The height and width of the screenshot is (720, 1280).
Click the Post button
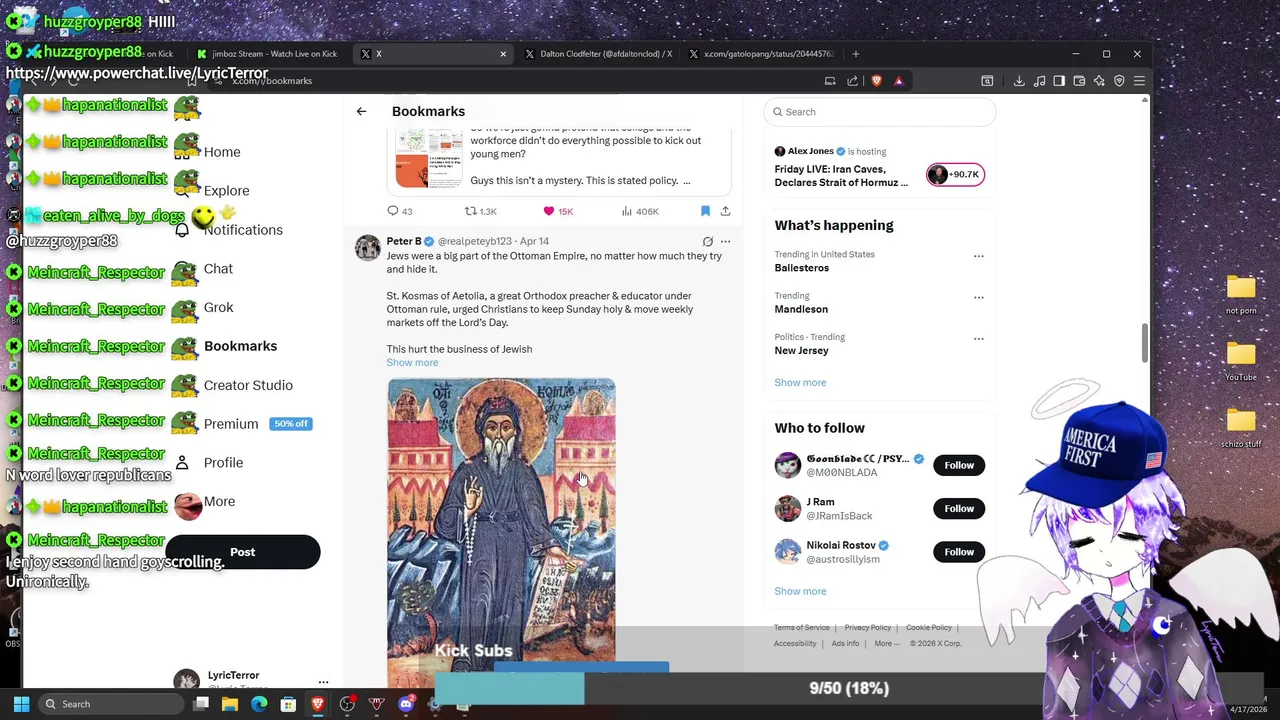pos(242,552)
